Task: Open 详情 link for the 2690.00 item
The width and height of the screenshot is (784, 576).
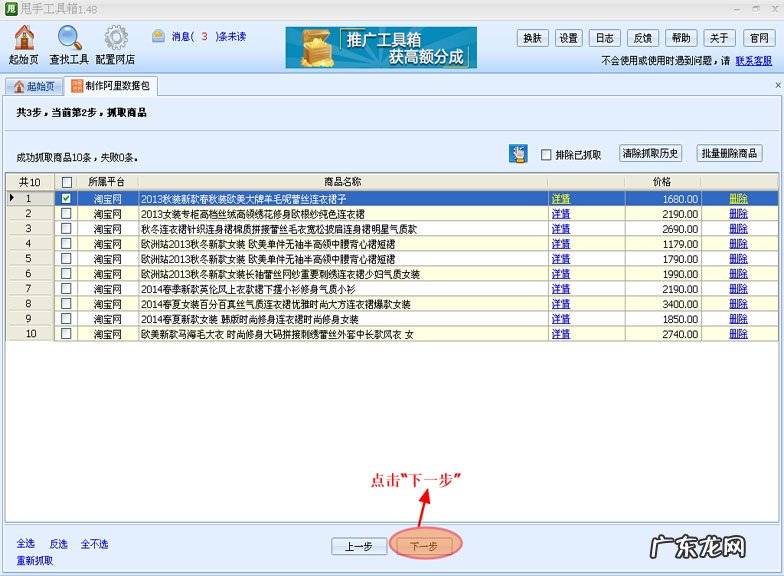Action: 561,229
